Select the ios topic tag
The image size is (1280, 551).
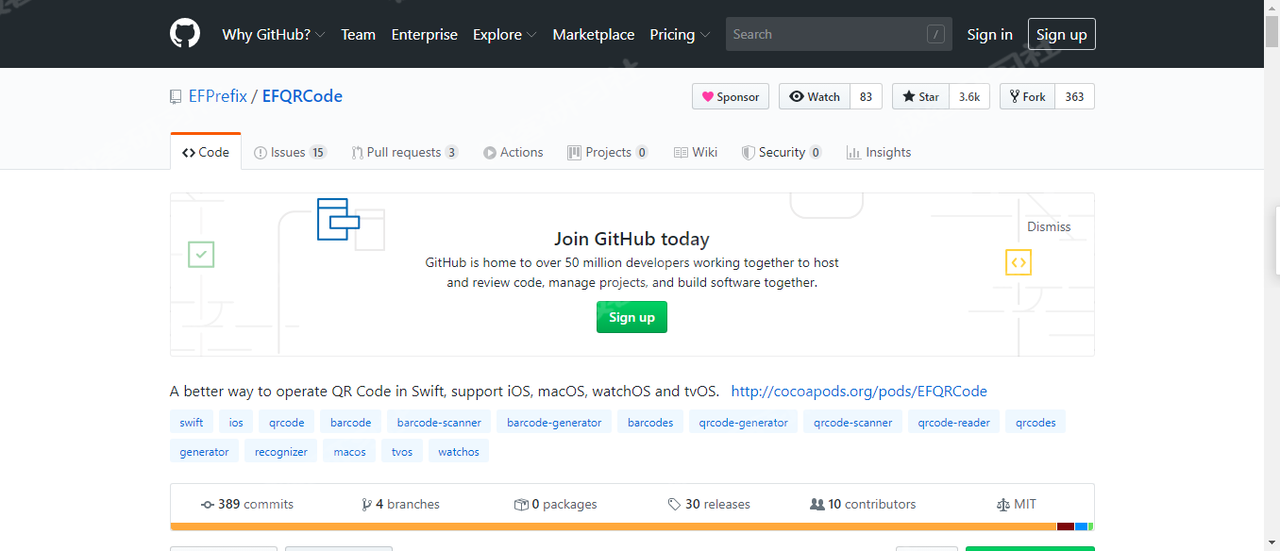236,422
